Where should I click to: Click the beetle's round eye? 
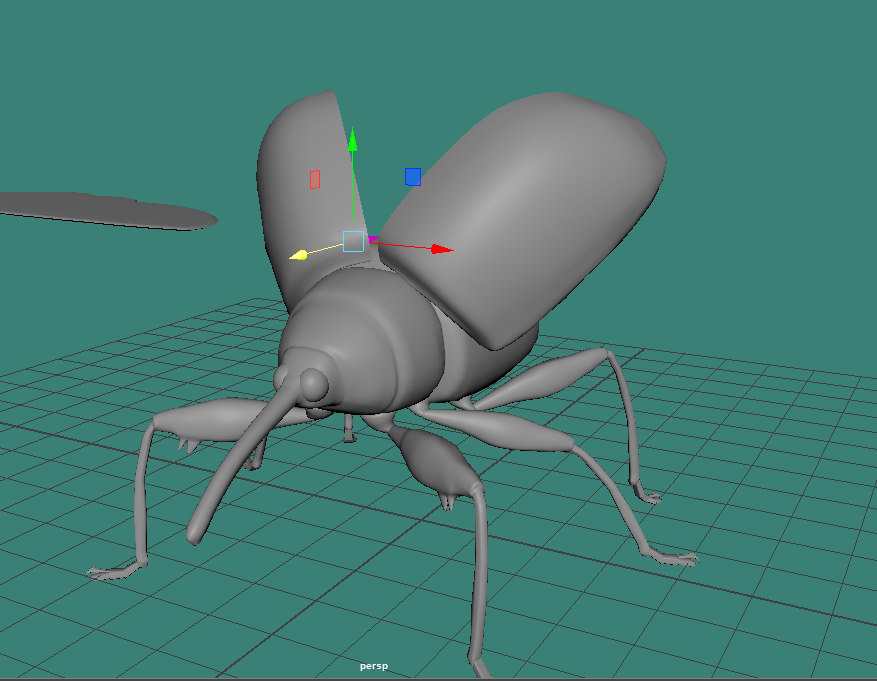tap(315, 383)
